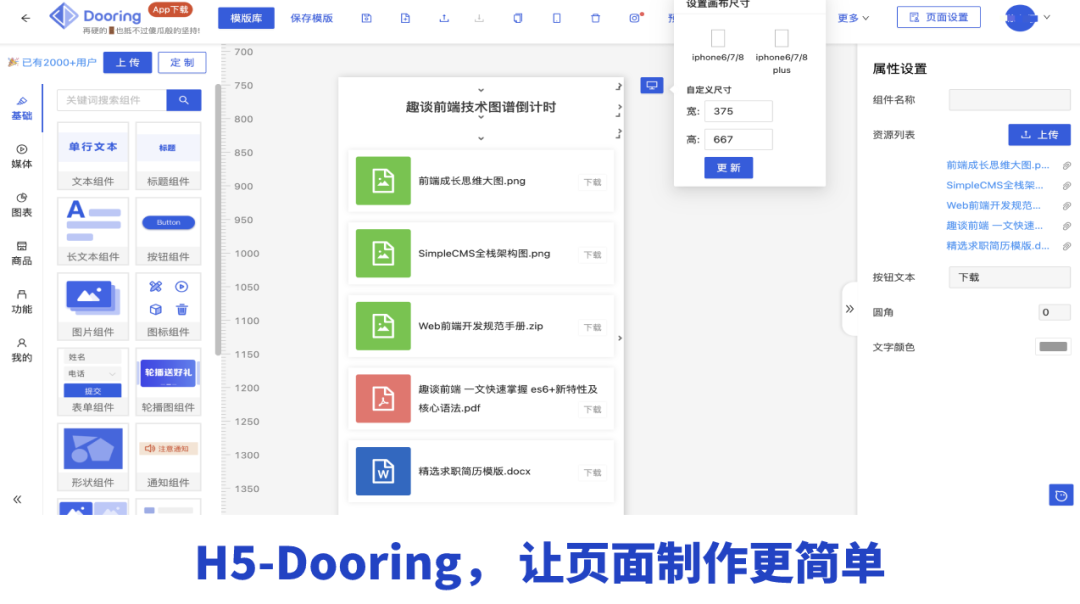This screenshot has height=604, width=1080.
Task: Click the new file icon in the toolbar
Action: point(405,18)
